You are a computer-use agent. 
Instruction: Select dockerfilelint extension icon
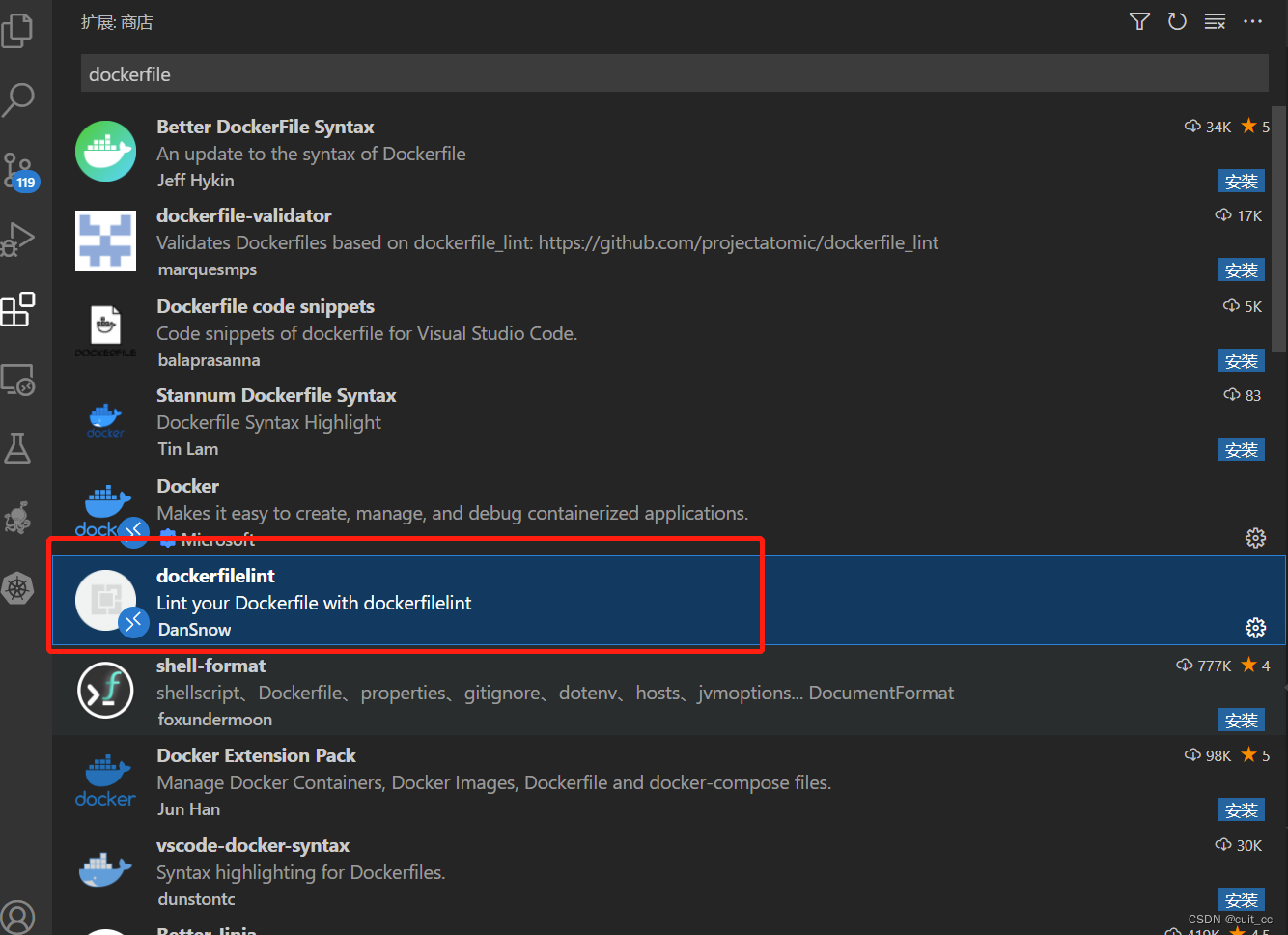pos(105,600)
